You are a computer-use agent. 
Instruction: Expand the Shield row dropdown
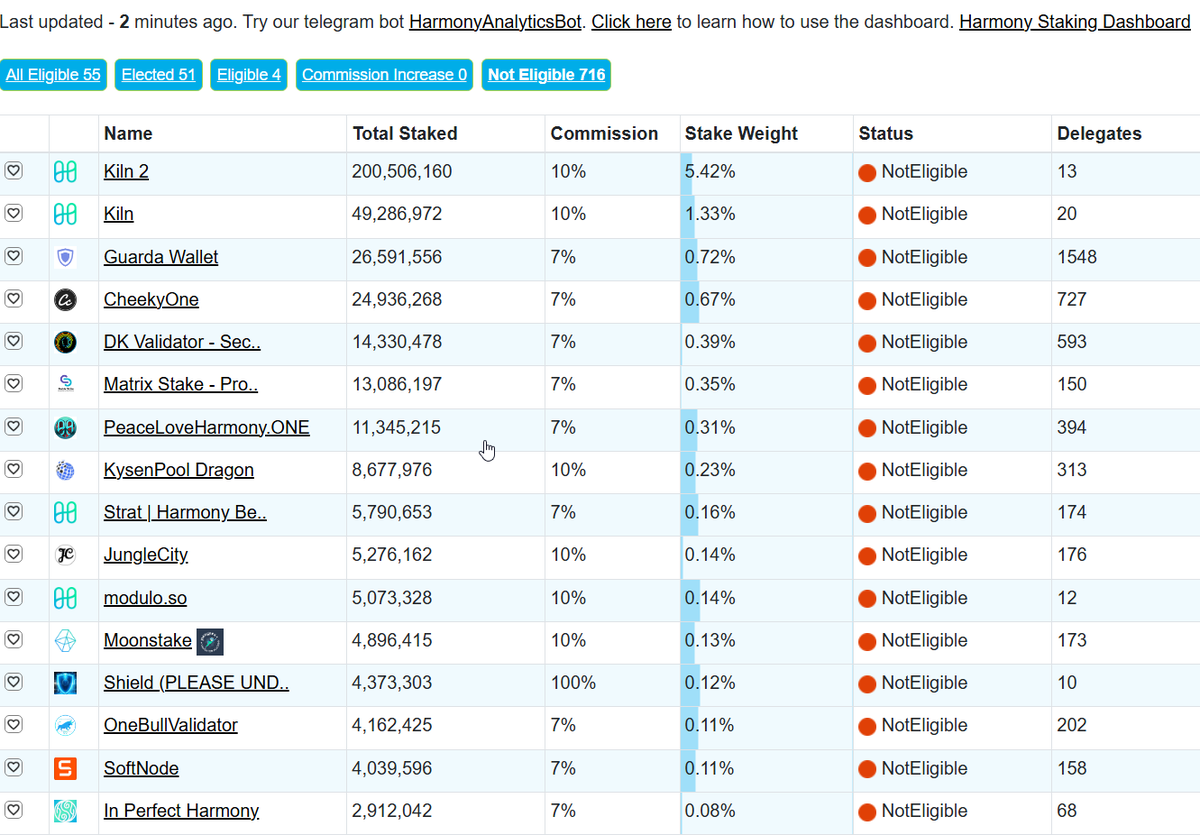(13, 683)
